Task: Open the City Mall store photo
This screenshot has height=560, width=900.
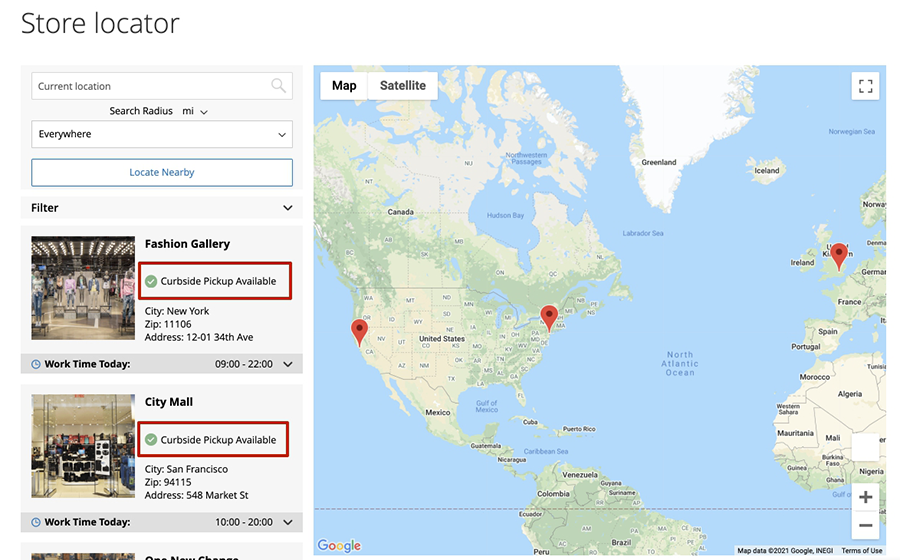Action: [83, 446]
